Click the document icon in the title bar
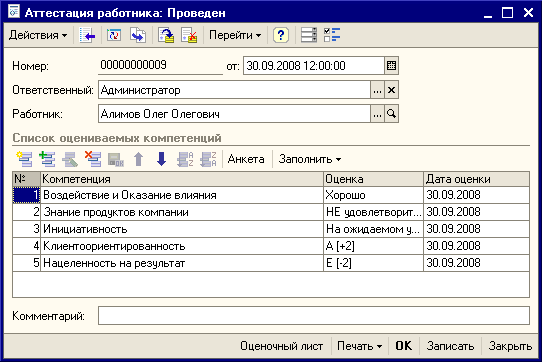Screen dimensions: 542x362 14,12
